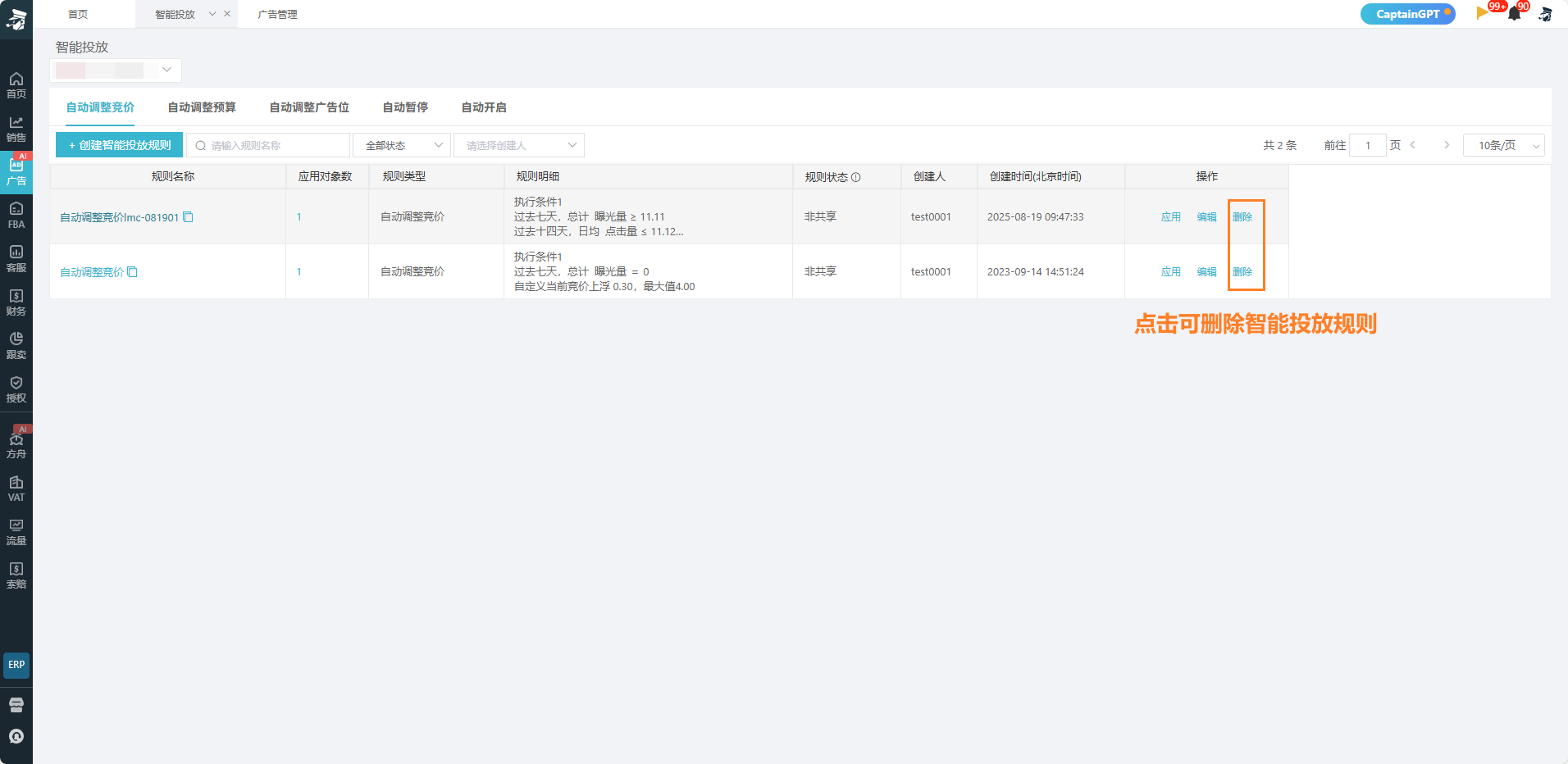Copy rule name 自动调整竞价lmc-081901
Image resolution: width=1568 pixels, height=764 pixels.
188,217
